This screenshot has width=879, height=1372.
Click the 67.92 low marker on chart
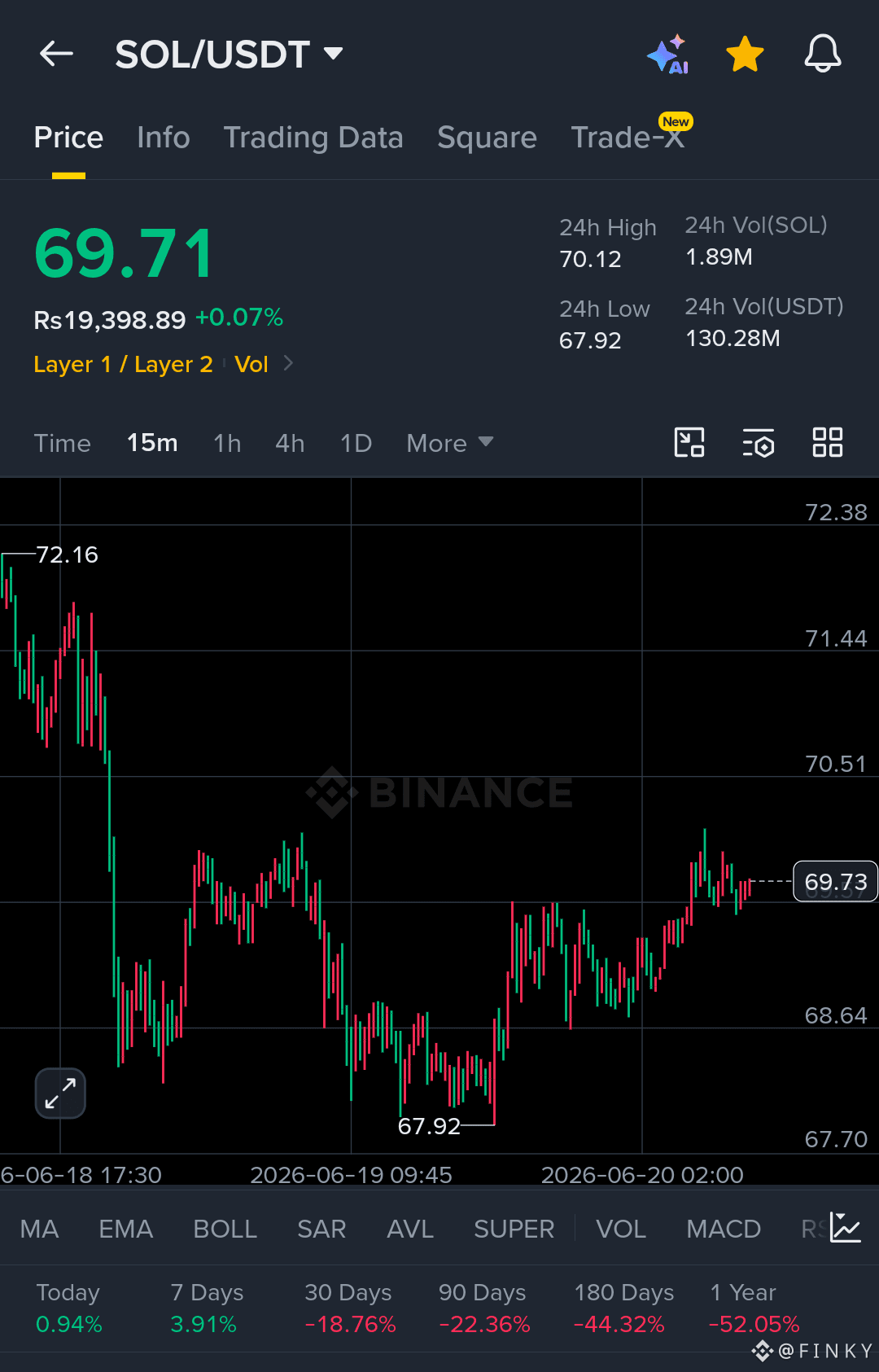[x=429, y=1126]
